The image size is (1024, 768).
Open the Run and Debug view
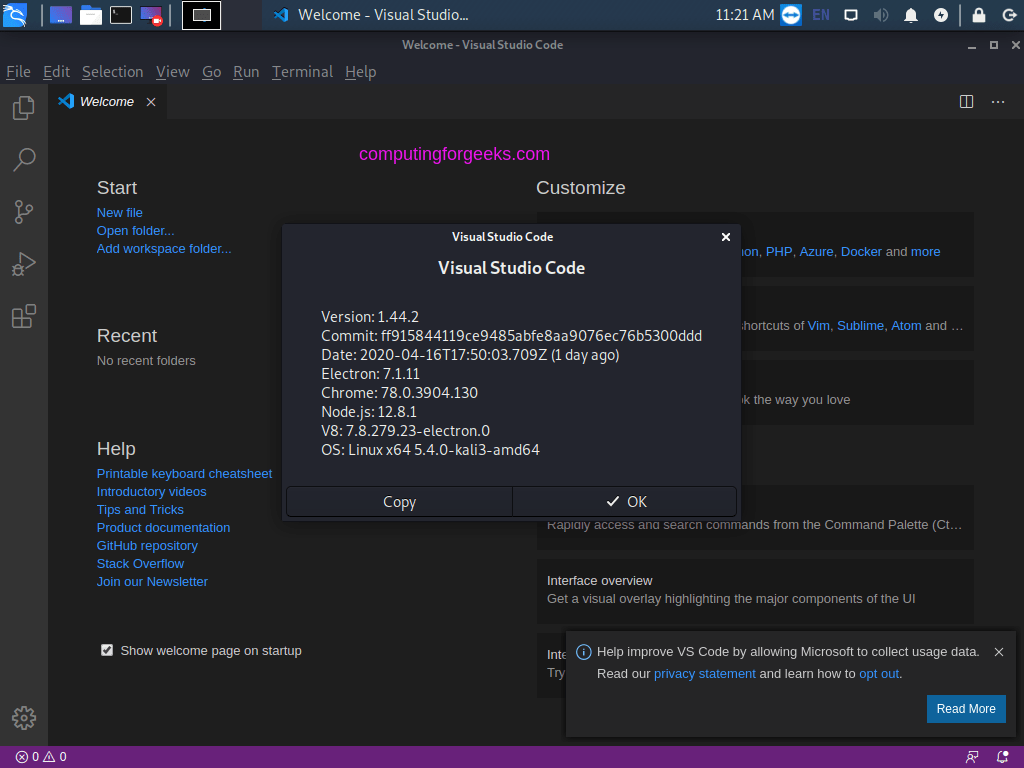[x=23, y=263]
